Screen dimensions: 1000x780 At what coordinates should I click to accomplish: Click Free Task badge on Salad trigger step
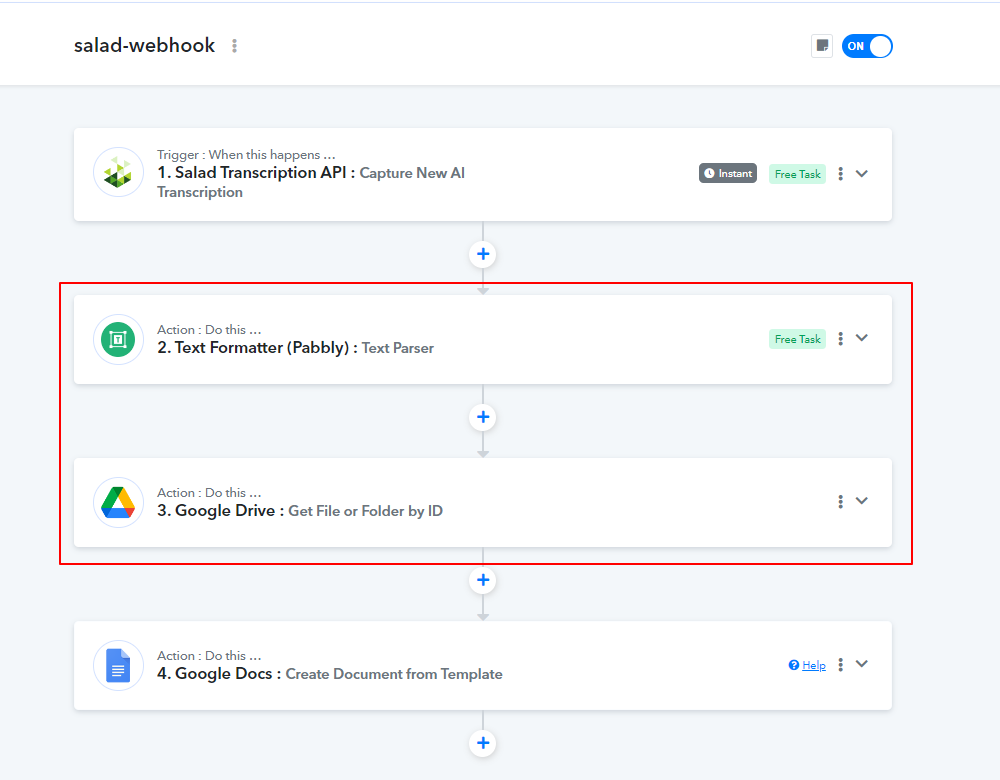point(797,174)
